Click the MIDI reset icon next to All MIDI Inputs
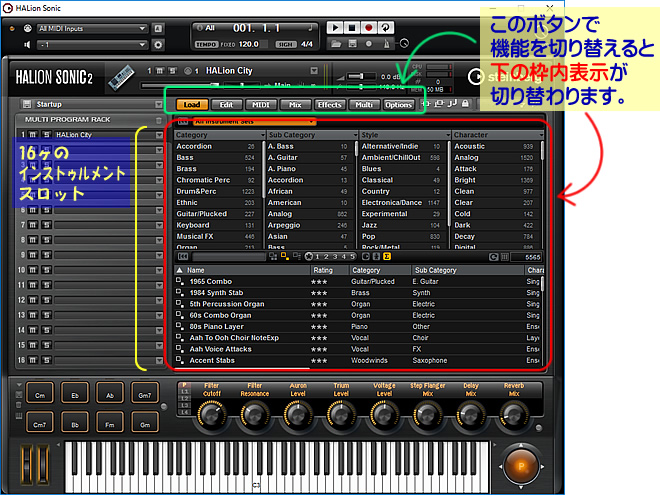This screenshot has height=495, width=660. click(x=158, y=29)
